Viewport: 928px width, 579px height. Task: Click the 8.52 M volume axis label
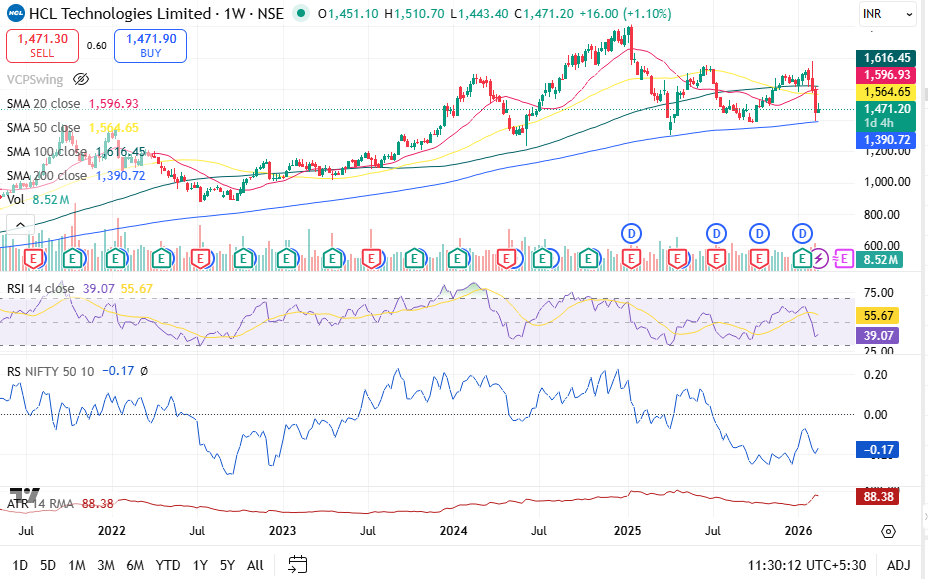point(879,259)
